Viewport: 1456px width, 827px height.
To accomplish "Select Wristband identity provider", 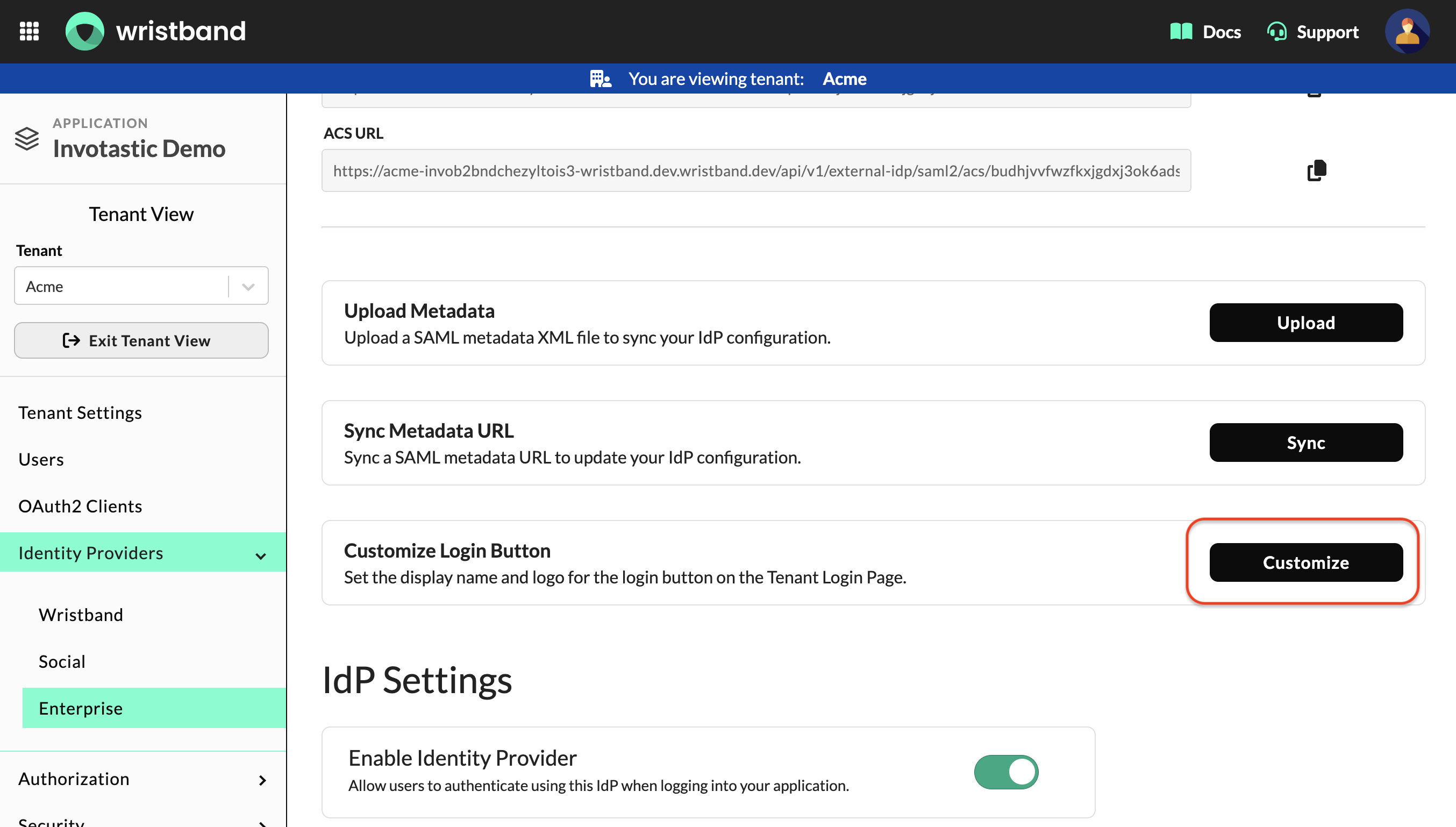I will click(81, 615).
